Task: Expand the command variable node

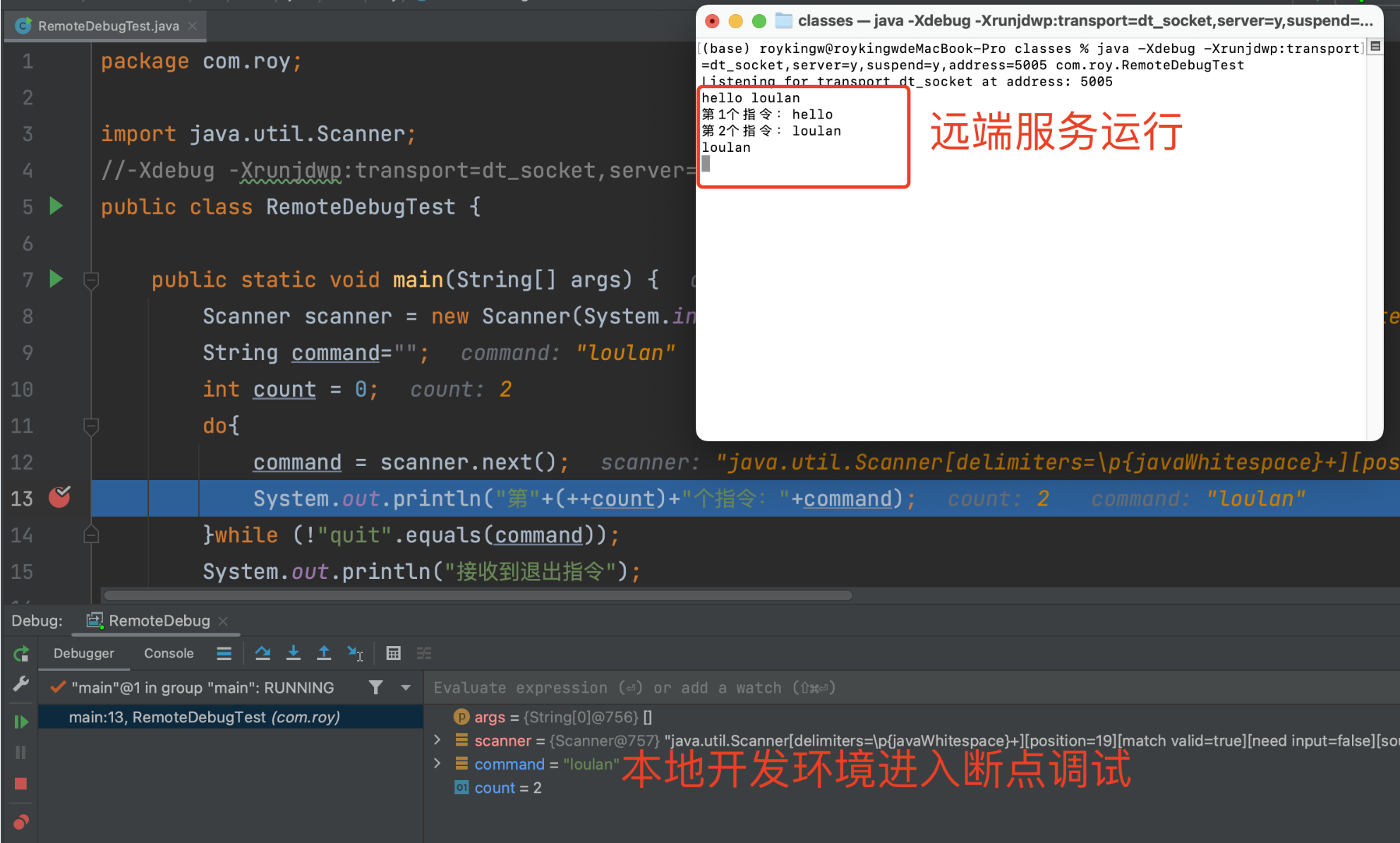Action: (x=437, y=763)
